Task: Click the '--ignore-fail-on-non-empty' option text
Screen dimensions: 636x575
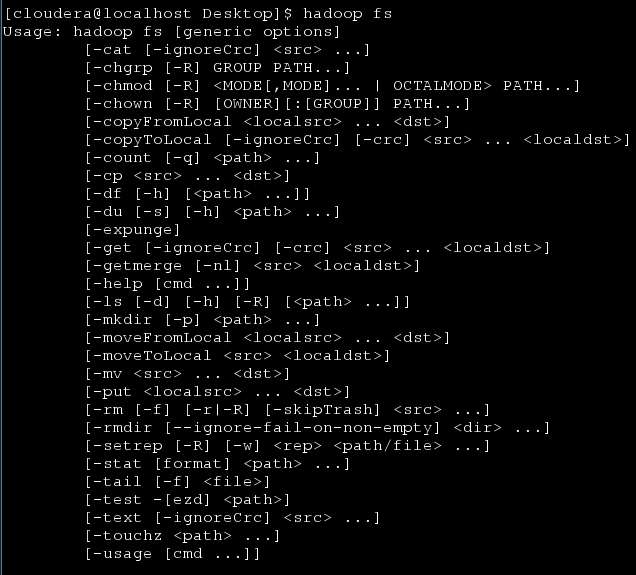Action: coord(303,428)
